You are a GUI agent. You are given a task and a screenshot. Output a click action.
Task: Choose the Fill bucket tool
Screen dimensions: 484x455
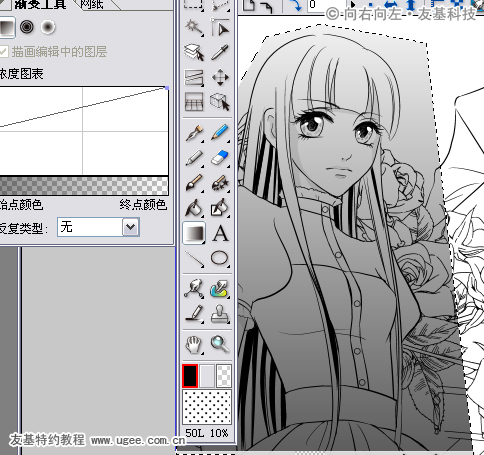194,208
